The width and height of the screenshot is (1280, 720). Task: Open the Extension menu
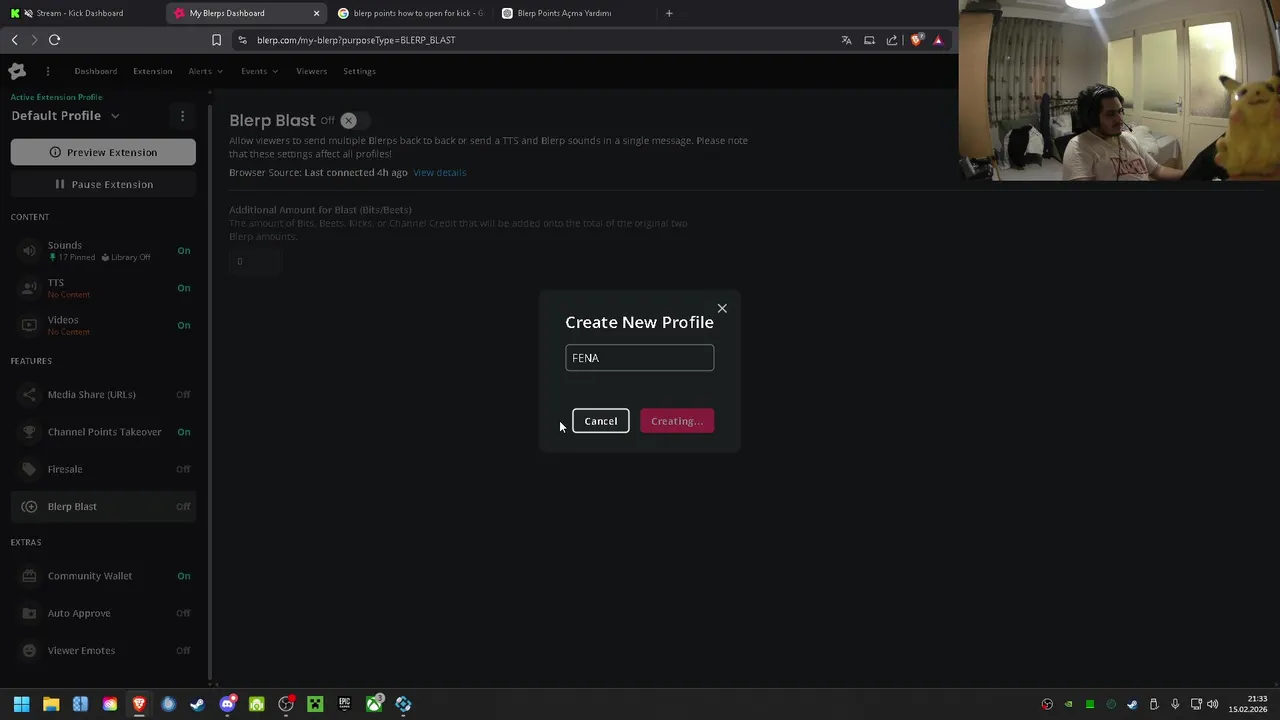[x=153, y=71]
